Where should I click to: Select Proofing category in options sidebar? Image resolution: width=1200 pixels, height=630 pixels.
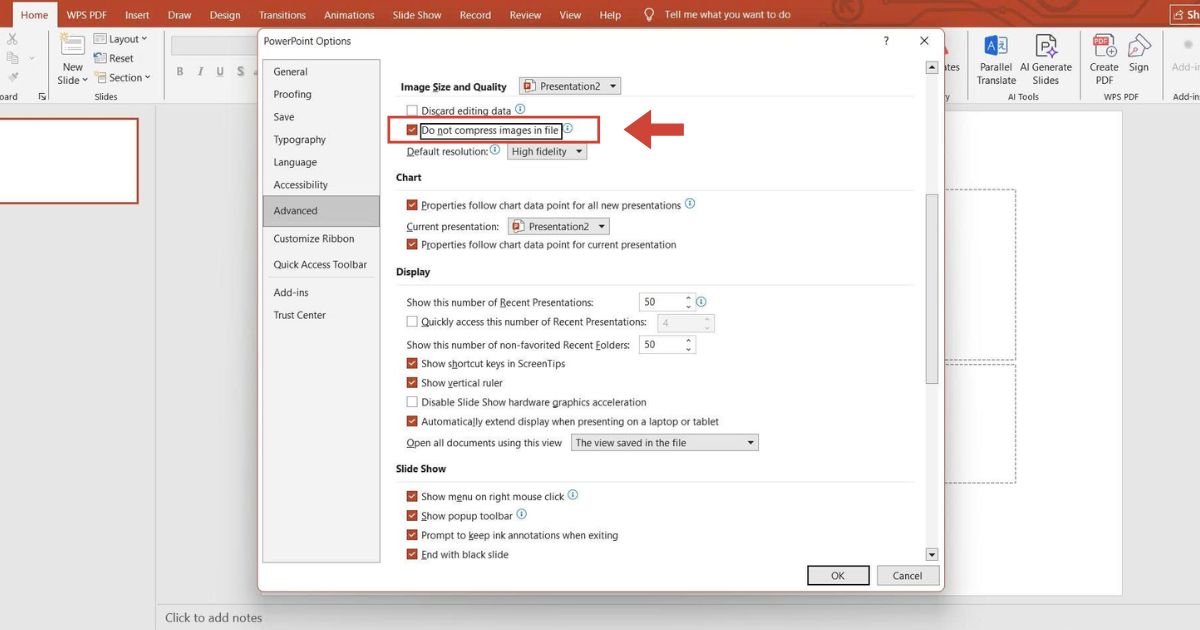(320, 94)
